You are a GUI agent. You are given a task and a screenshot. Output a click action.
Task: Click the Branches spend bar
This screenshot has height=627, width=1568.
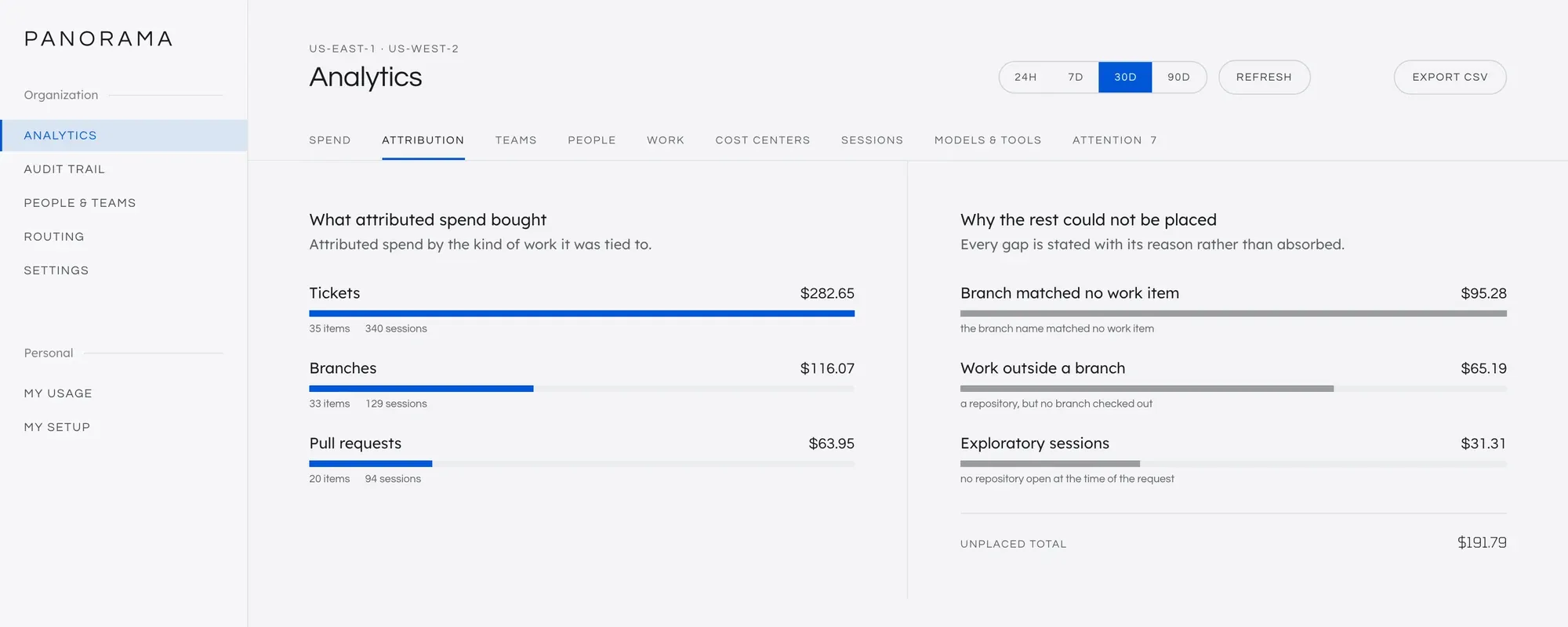coord(582,389)
